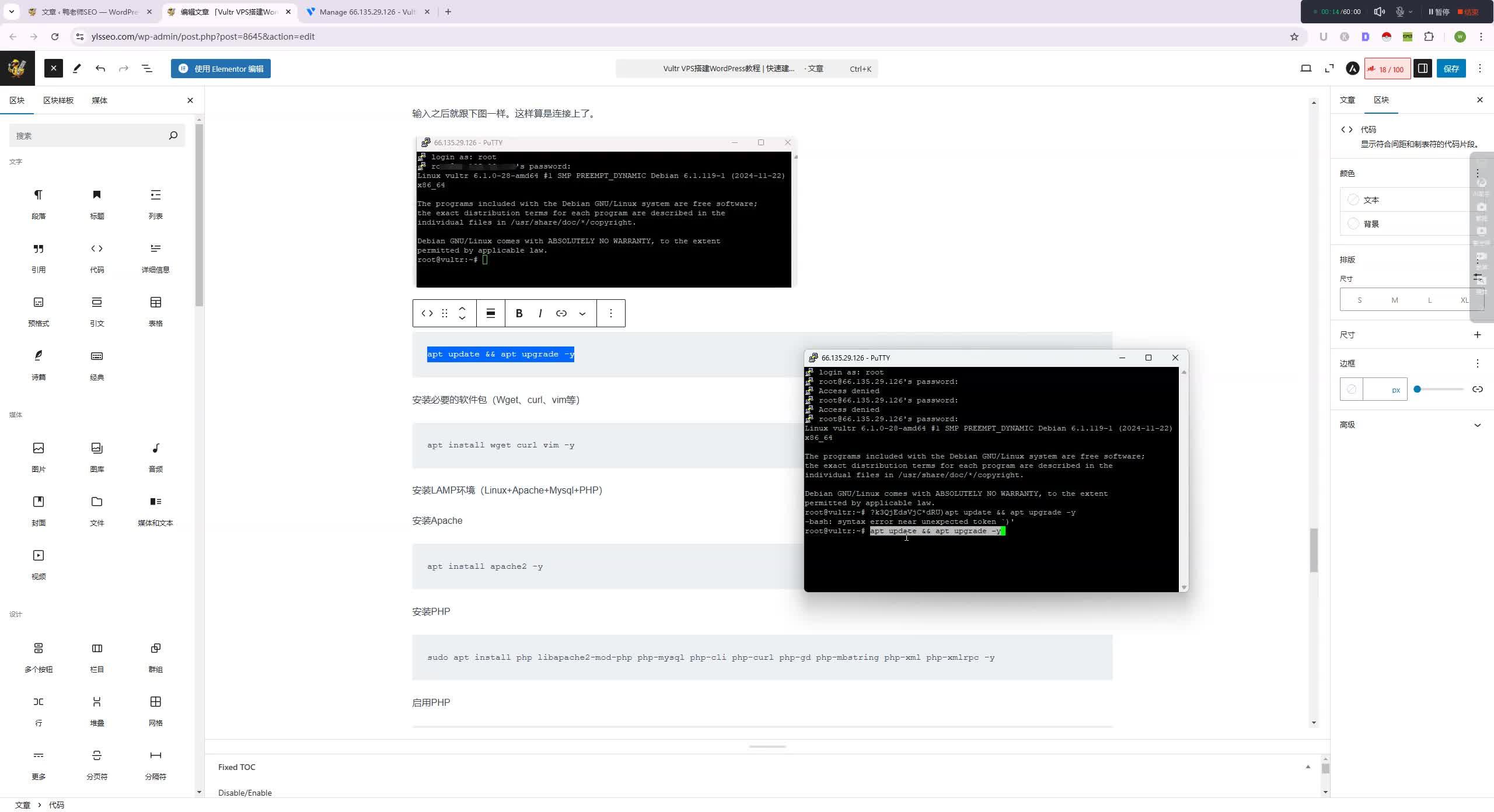Insert a Grid (网格) block

[155, 710]
